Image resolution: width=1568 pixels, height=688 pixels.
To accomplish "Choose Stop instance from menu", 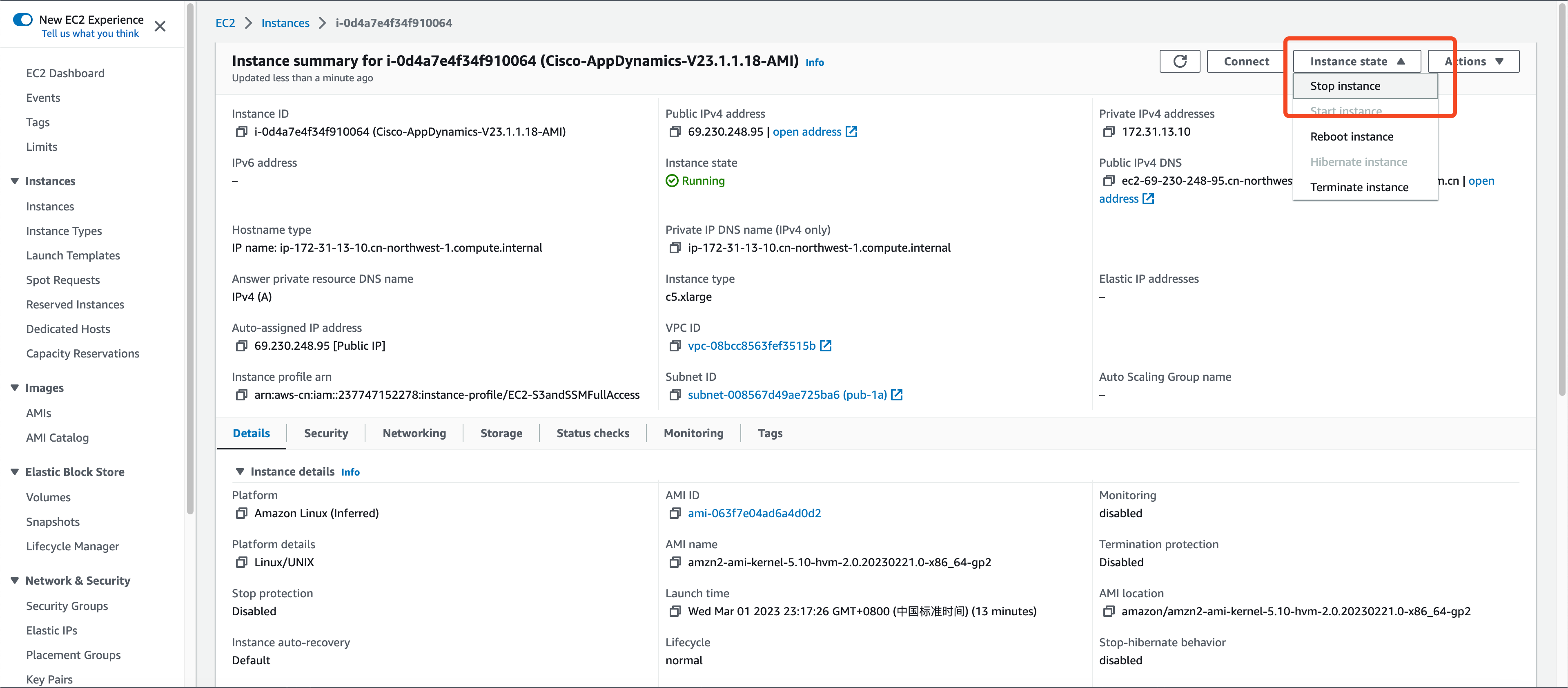I will pos(1365,86).
